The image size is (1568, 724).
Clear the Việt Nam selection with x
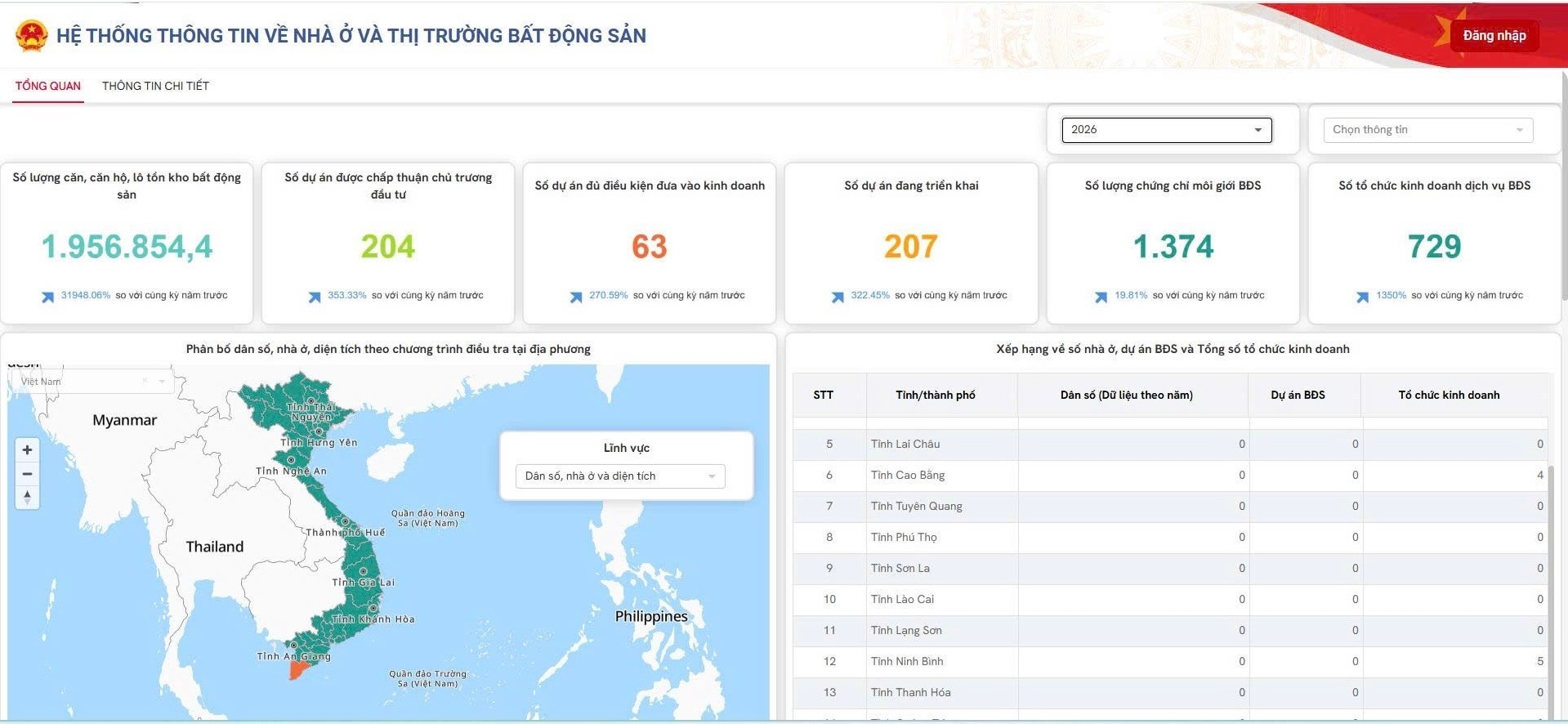tap(145, 381)
